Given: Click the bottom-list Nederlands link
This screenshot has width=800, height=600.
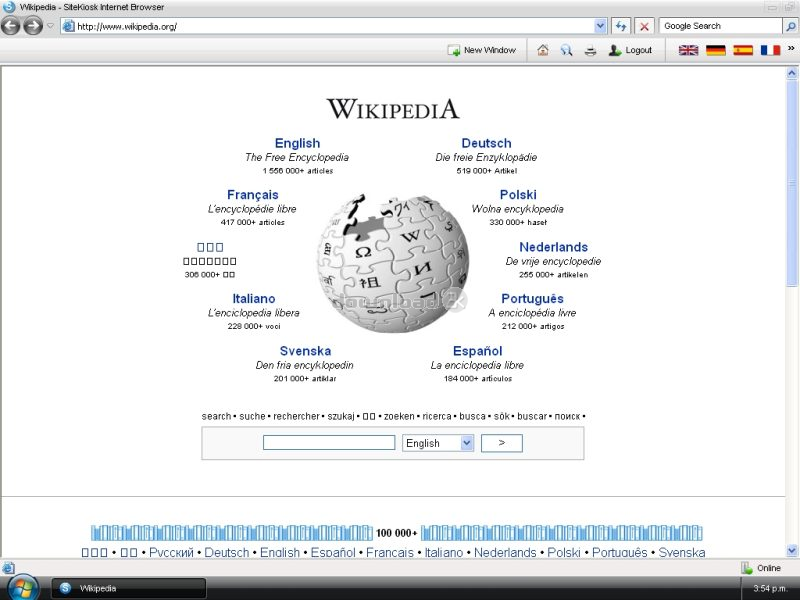Looking at the screenshot, I should [x=505, y=552].
